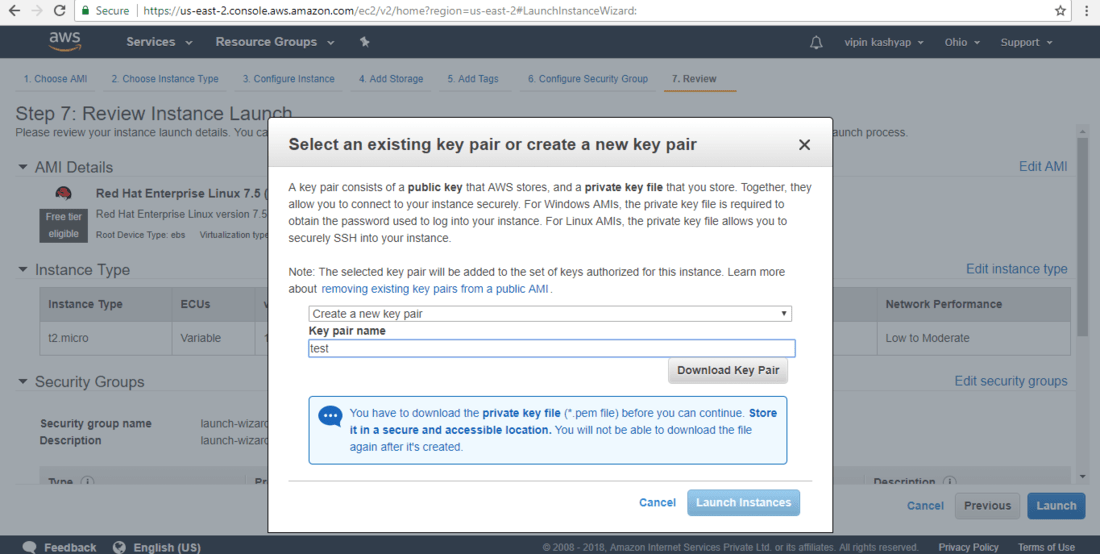The image size is (1100, 554).
Task: Collapse the AMI Details section
Action: (x=23, y=167)
